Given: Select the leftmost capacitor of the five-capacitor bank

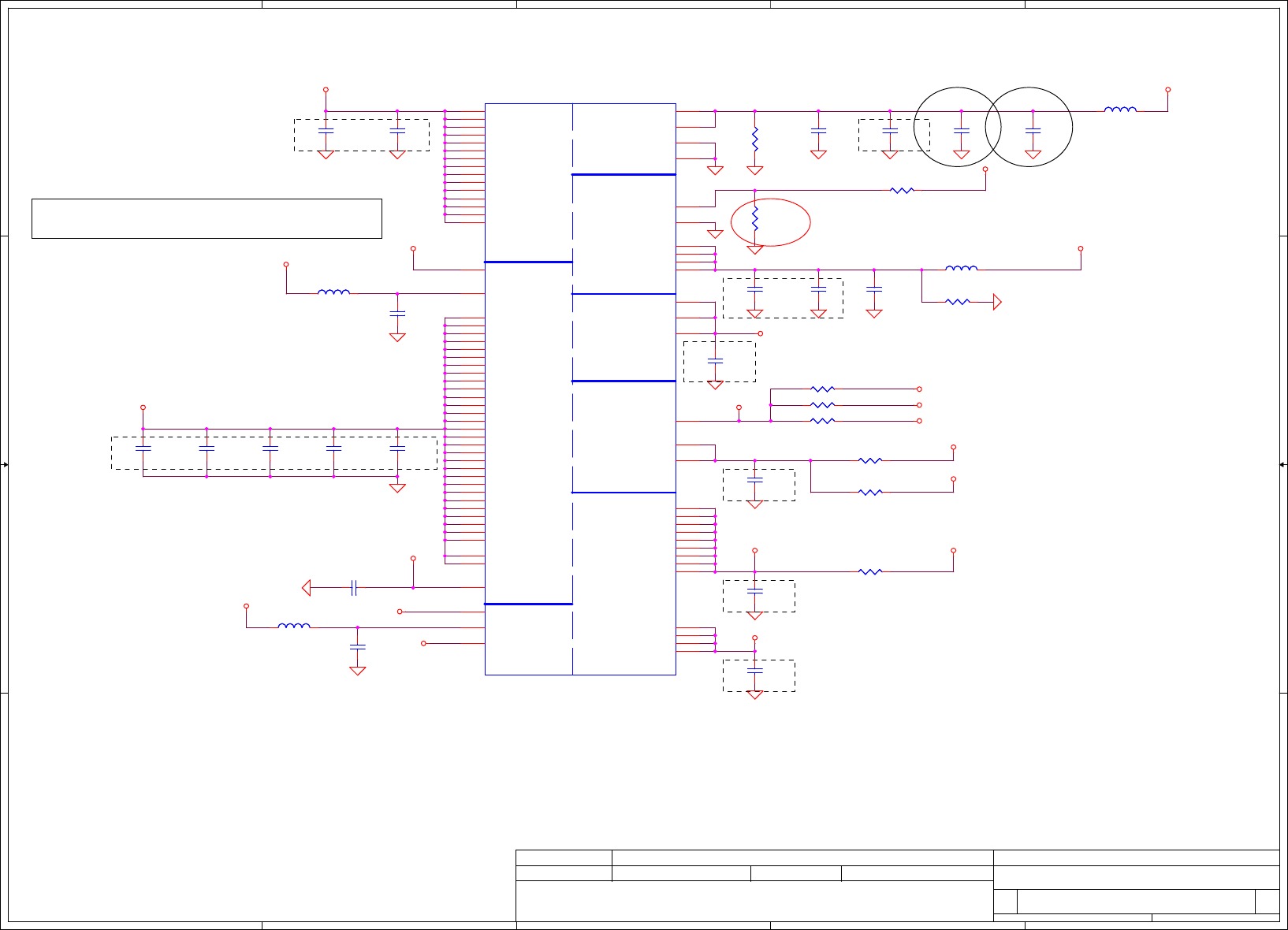Looking at the screenshot, I should (143, 448).
